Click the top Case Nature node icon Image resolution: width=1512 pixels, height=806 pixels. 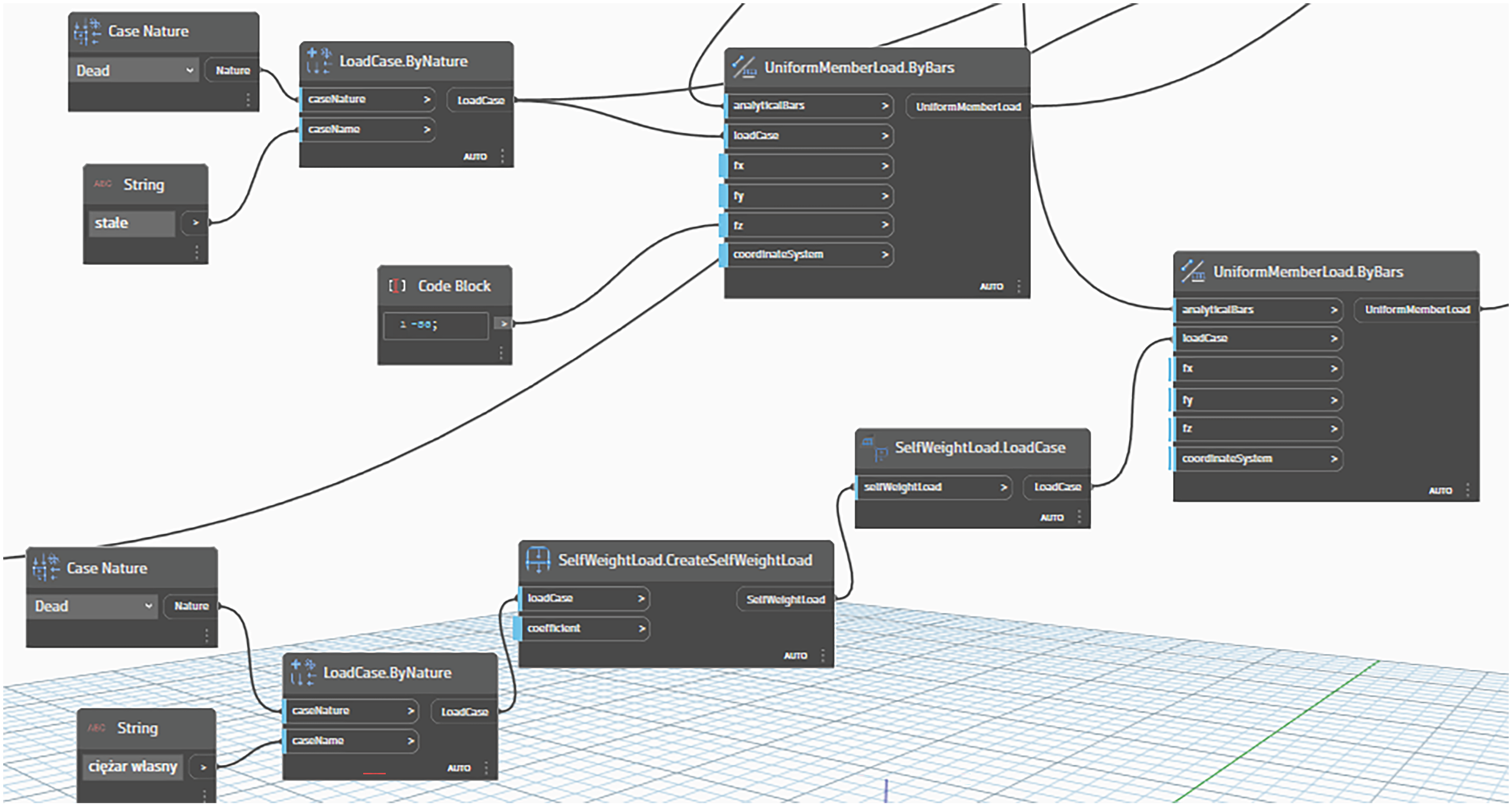pyautogui.click(x=87, y=32)
